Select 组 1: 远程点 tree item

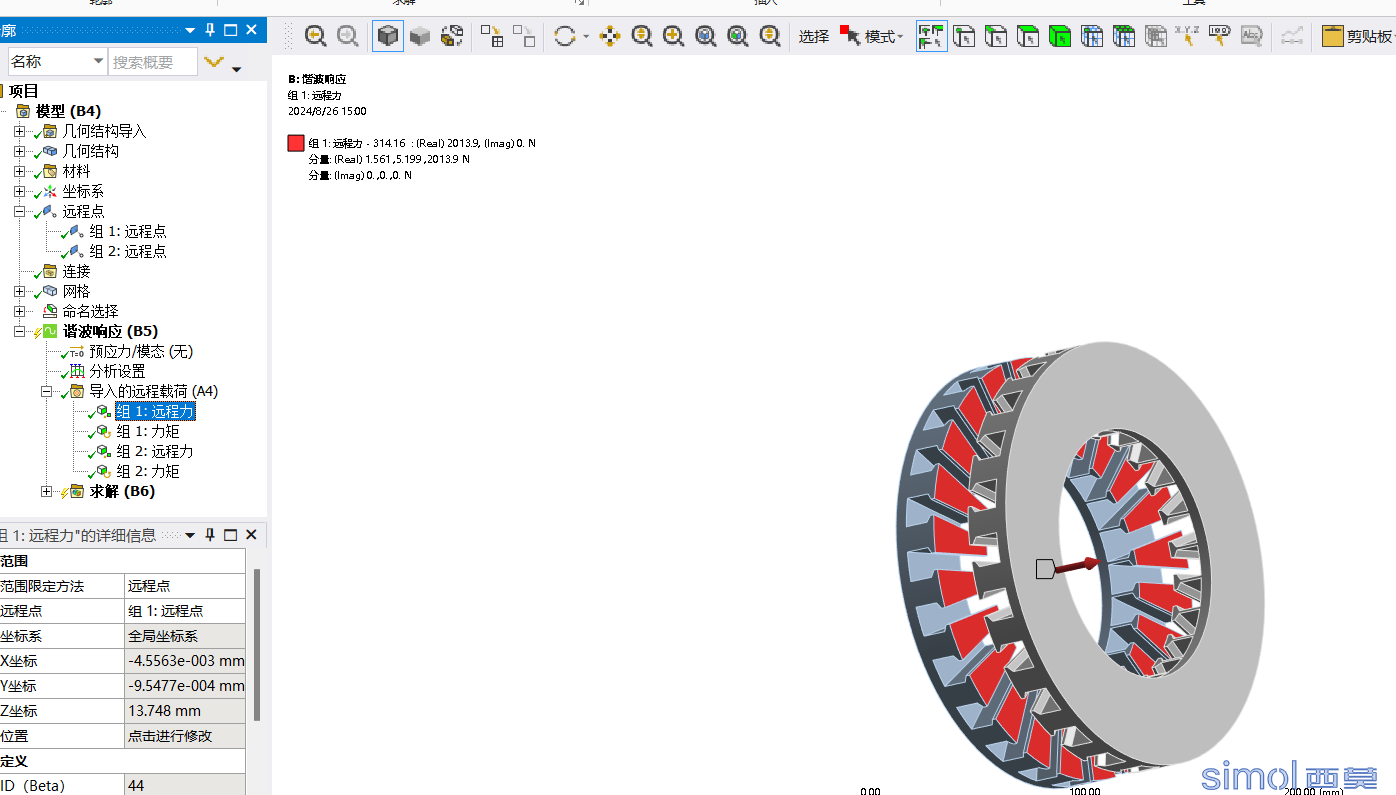click(128, 231)
